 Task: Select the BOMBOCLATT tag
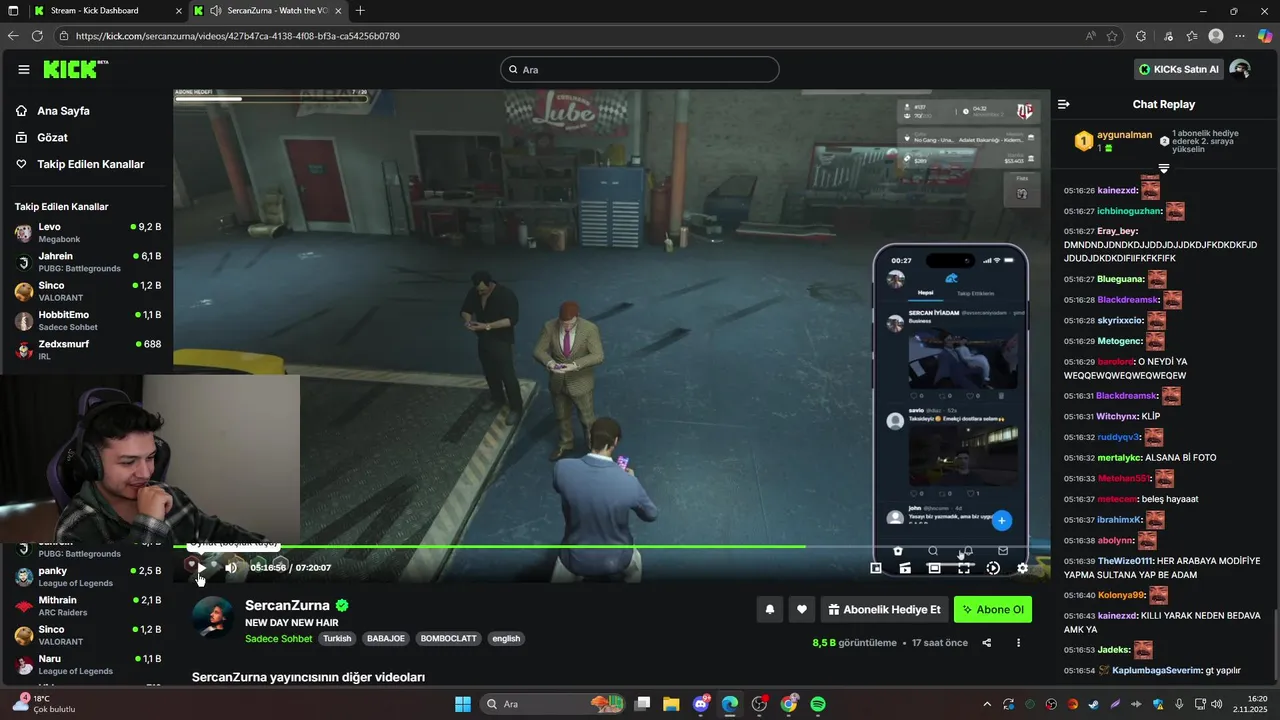449,638
